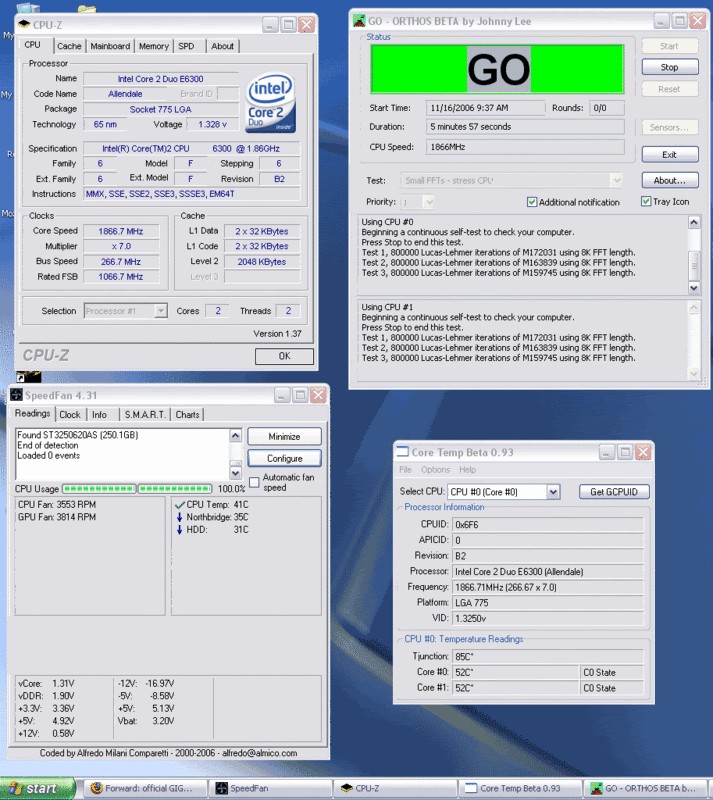Click the down arrow of the CPU #0 log scrollbar

tap(694, 288)
